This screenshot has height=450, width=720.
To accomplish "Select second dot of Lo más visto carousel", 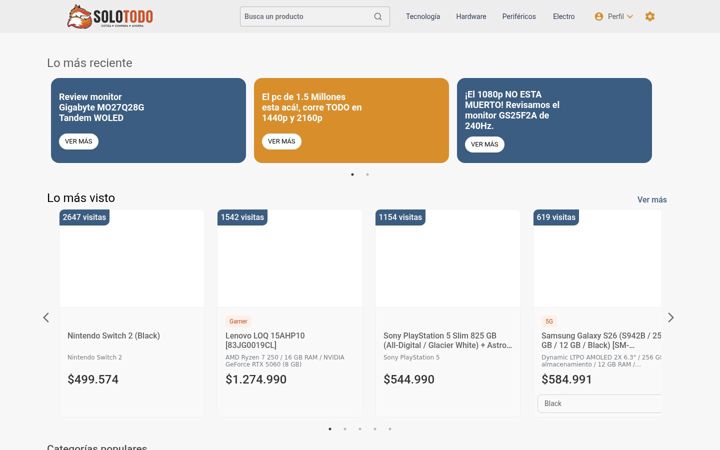I will pyautogui.click(x=345, y=429).
